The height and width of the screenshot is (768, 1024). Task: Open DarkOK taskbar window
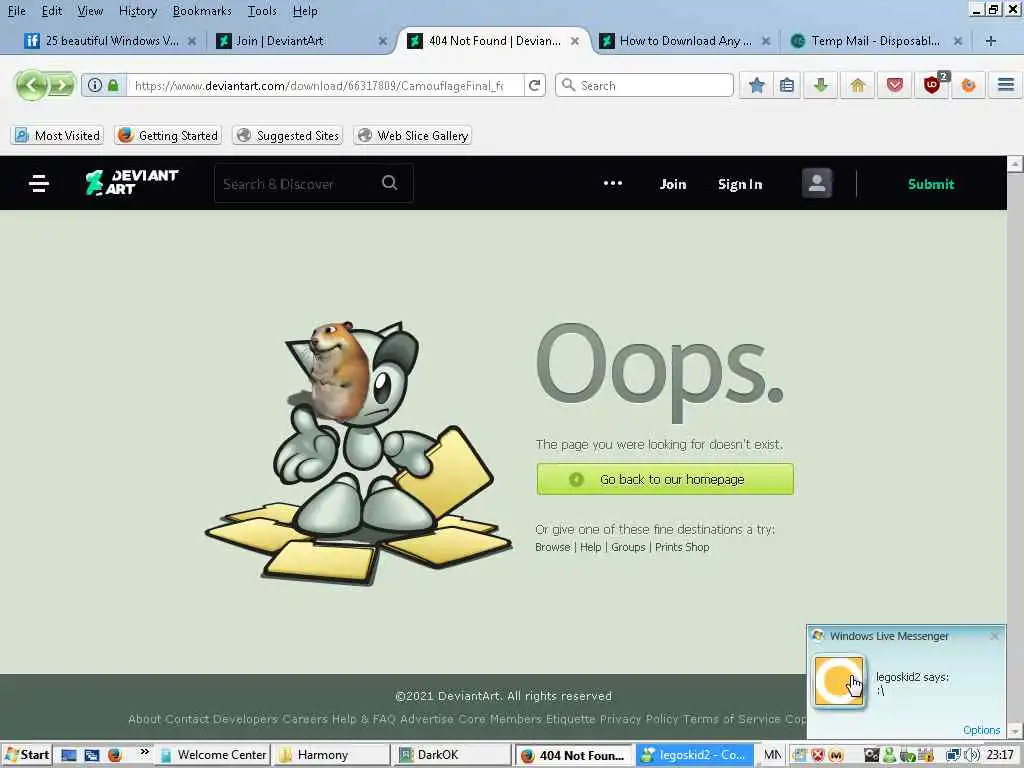click(x=452, y=755)
